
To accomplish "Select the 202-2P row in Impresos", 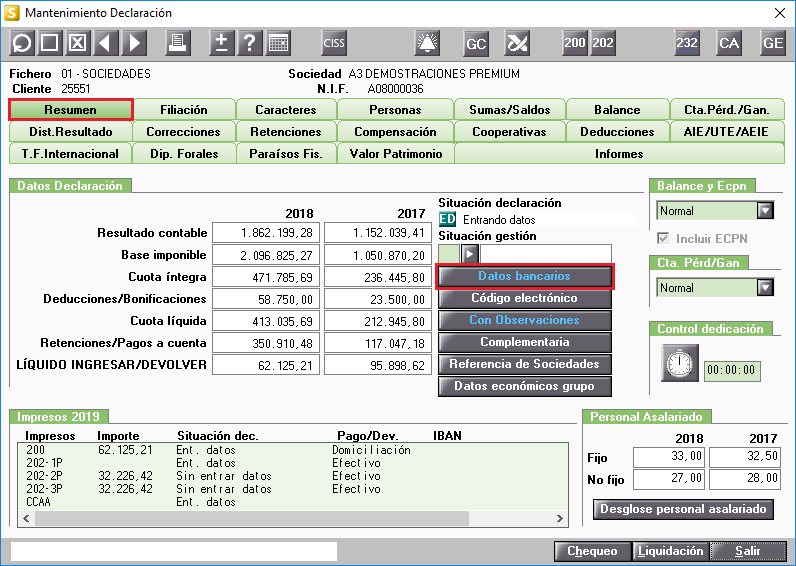I will 293,476.
